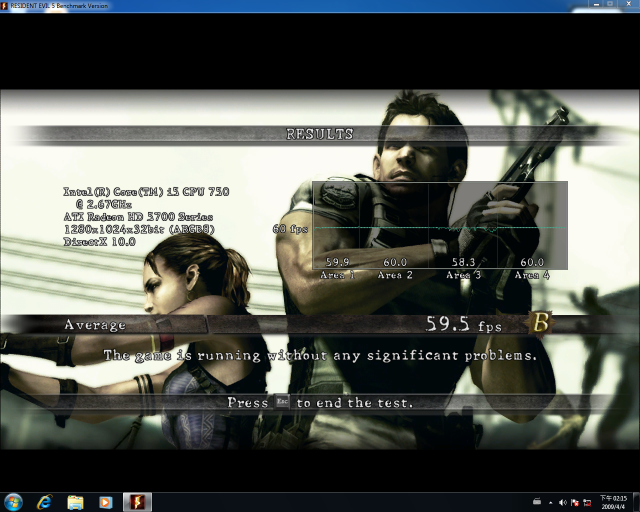Click the 1280x1024x32bit resolution text
The height and width of the screenshot is (512, 640).
(139, 229)
